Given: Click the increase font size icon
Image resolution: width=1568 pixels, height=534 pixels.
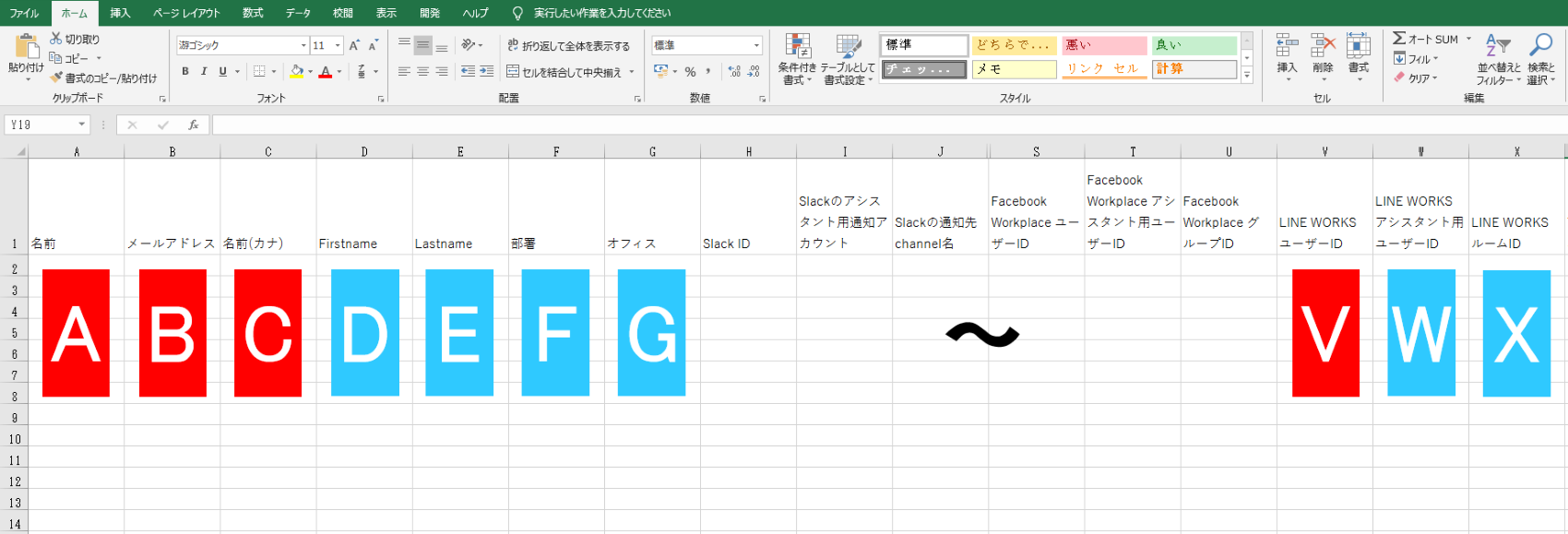Looking at the screenshot, I should pyautogui.click(x=354, y=45).
